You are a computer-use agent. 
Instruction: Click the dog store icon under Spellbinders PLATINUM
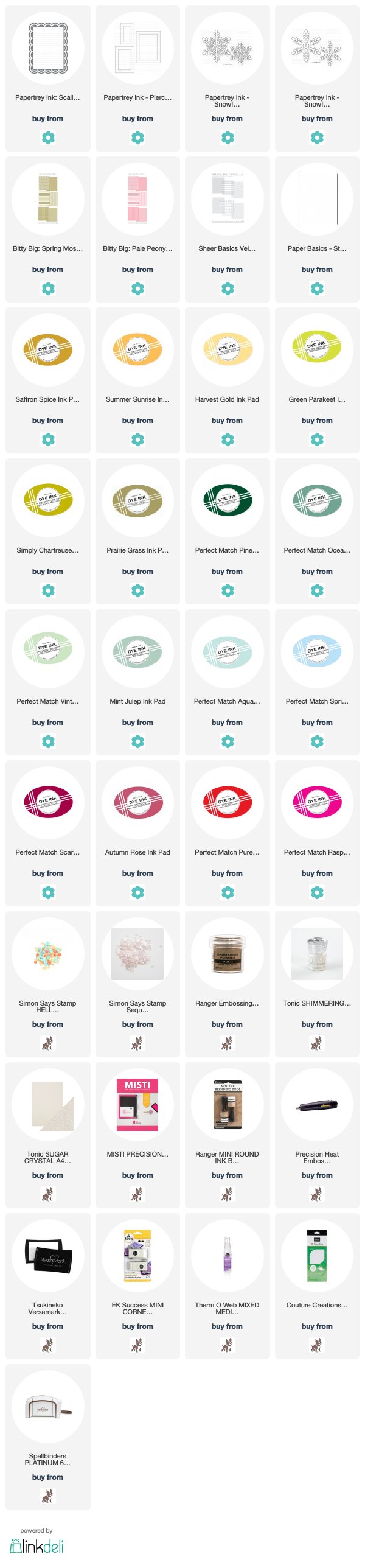(x=48, y=1496)
